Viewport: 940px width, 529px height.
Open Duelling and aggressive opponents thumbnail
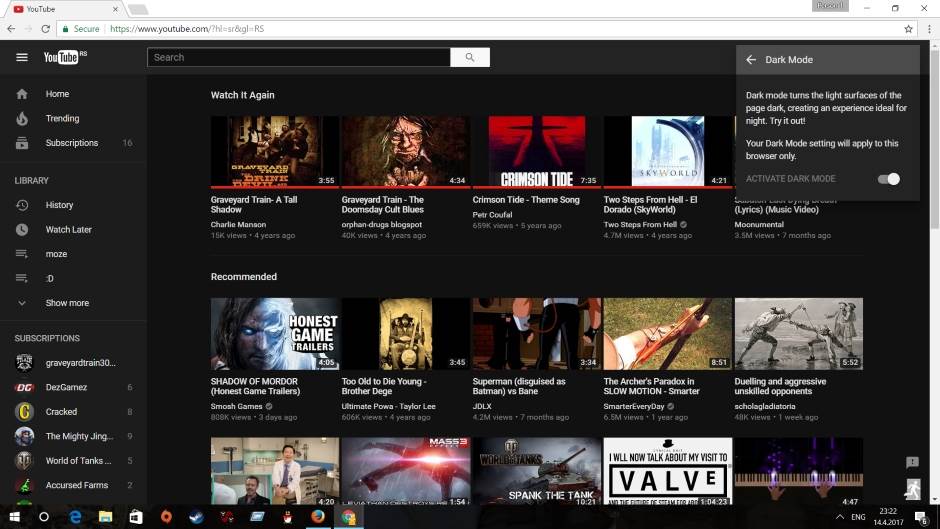tap(799, 333)
